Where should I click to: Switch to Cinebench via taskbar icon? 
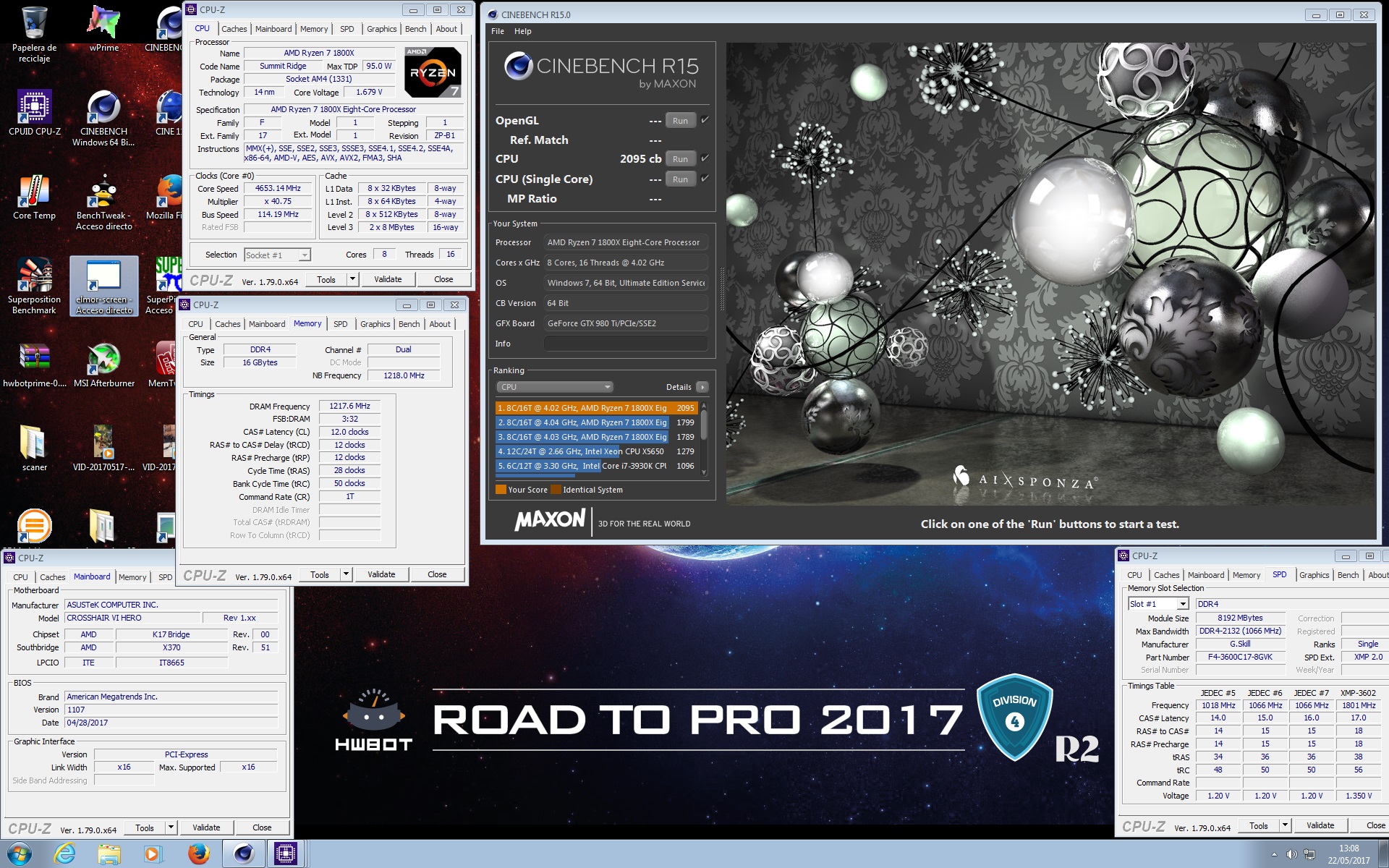[x=243, y=854]
